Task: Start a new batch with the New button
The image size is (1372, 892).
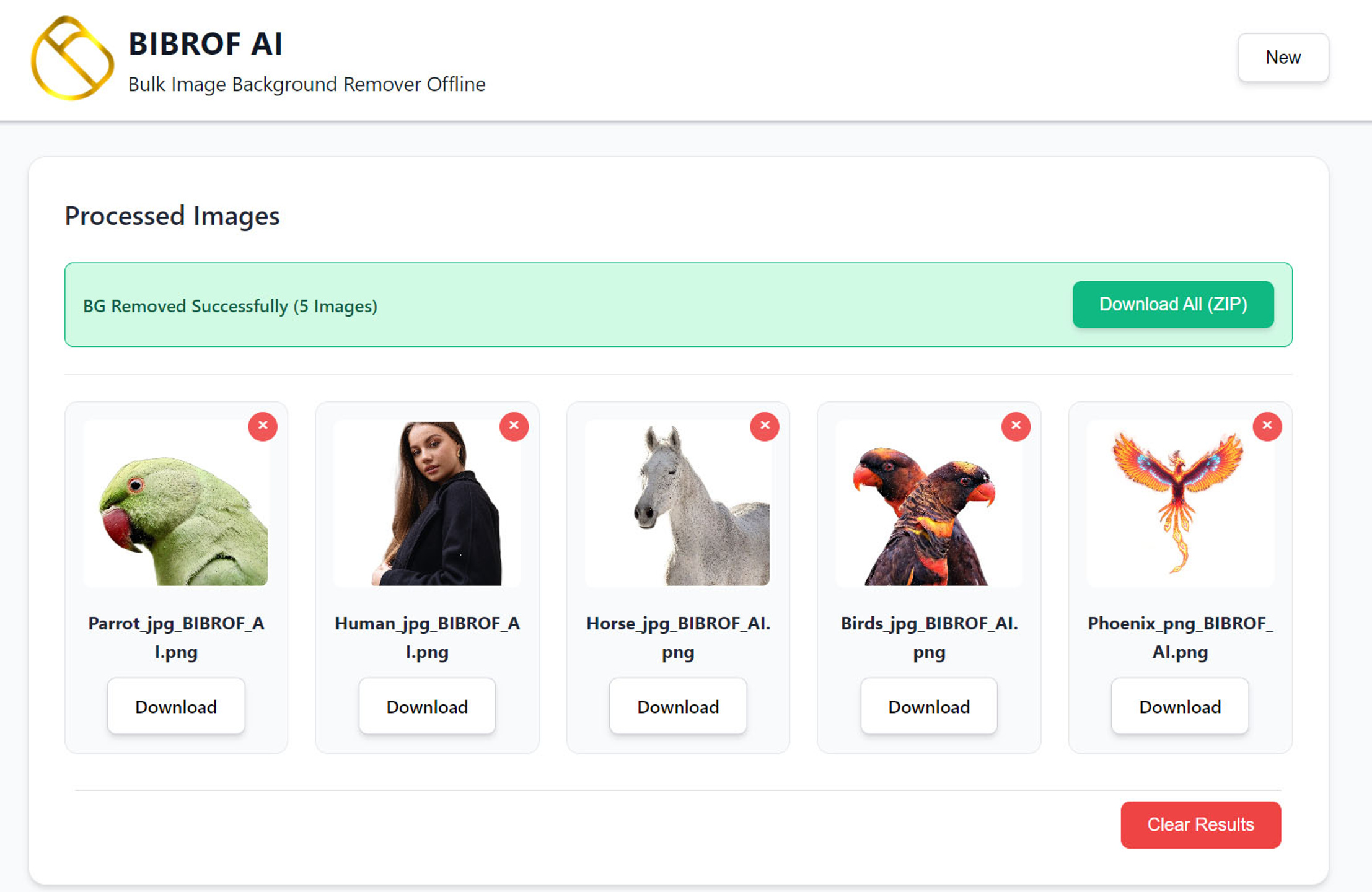Action: tap(1283, 58)
